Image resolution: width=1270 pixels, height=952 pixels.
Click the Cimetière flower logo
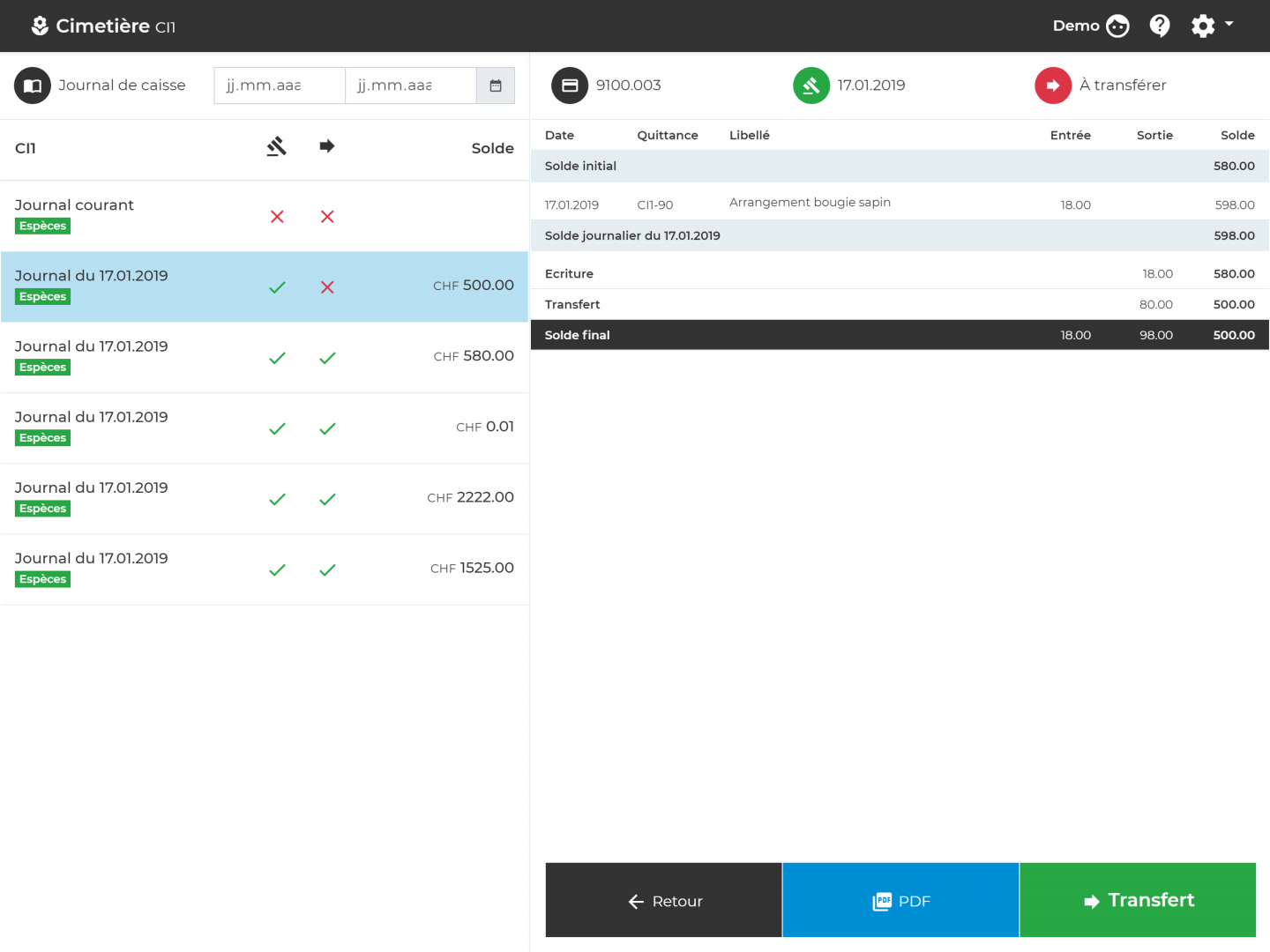tap(40, 26)
